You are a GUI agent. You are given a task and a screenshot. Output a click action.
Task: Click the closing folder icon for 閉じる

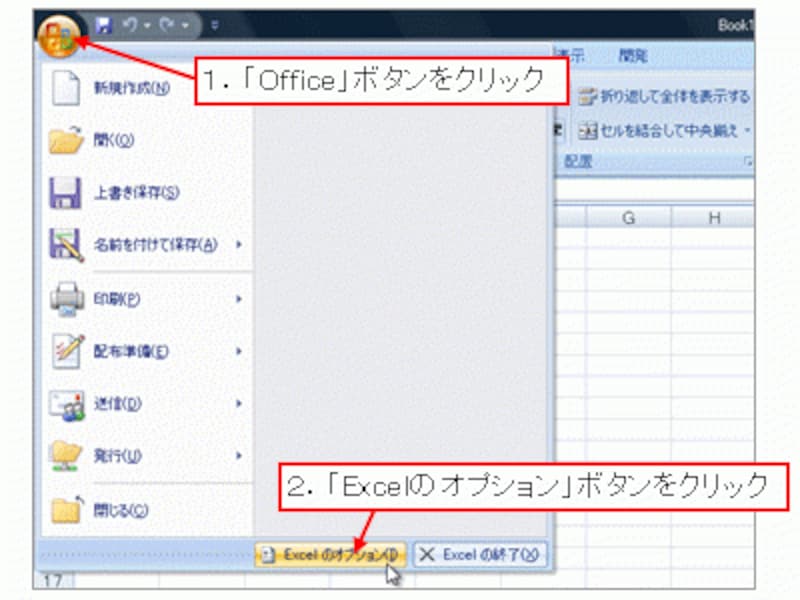67,509
